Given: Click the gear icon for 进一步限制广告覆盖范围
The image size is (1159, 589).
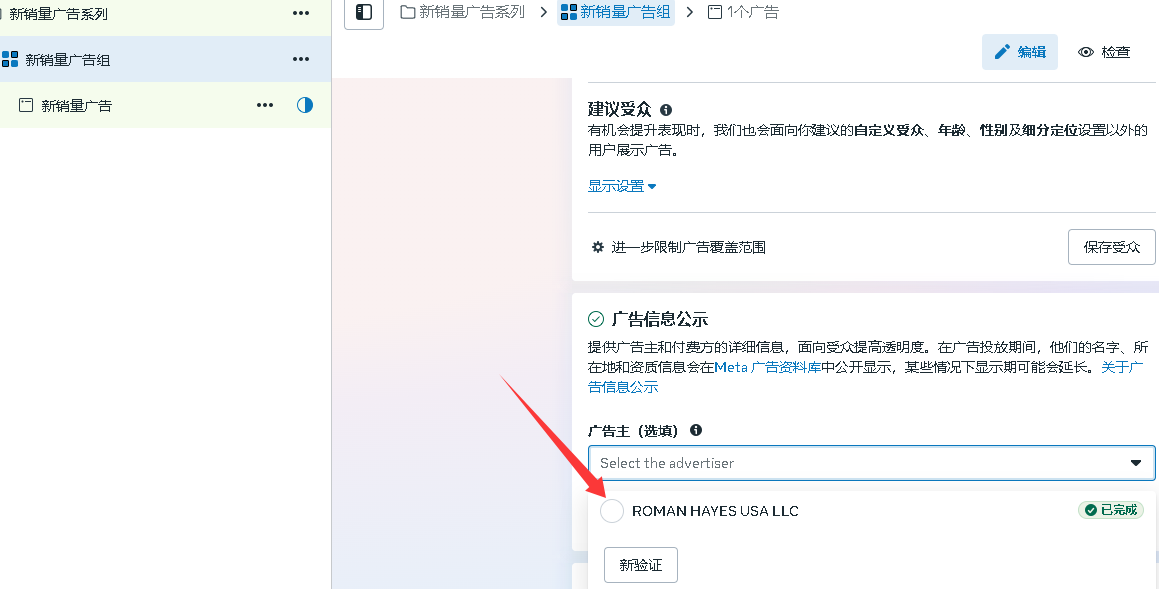Looking at the screenshot, I should click(598, 247).
